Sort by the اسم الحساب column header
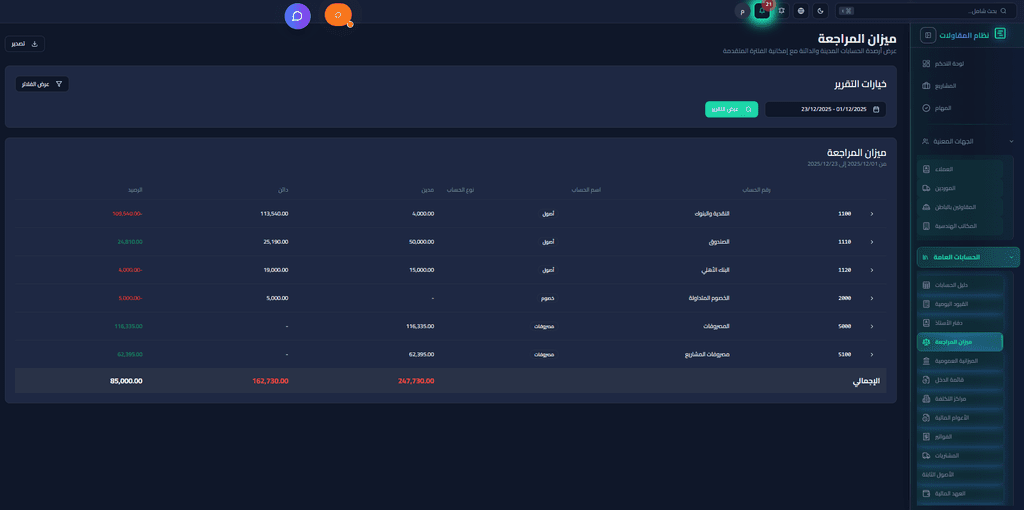1024x510 pixels. tap(586, 189)
